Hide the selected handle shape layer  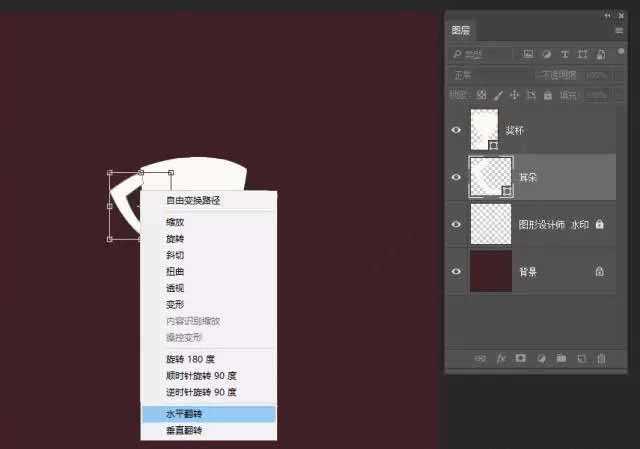click(456, 177)
